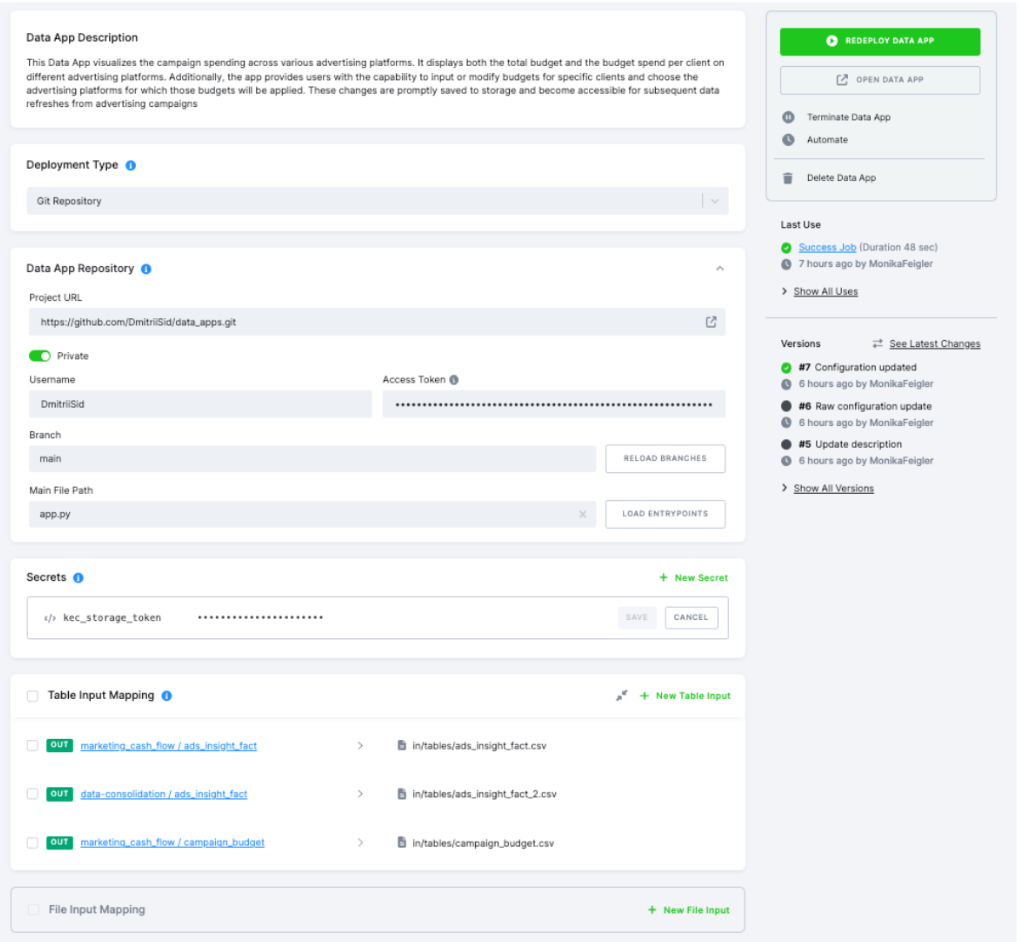Check the File Input Mapping checkbox
This screenshot has height=942, width=1021.
[x=34, y=909]
